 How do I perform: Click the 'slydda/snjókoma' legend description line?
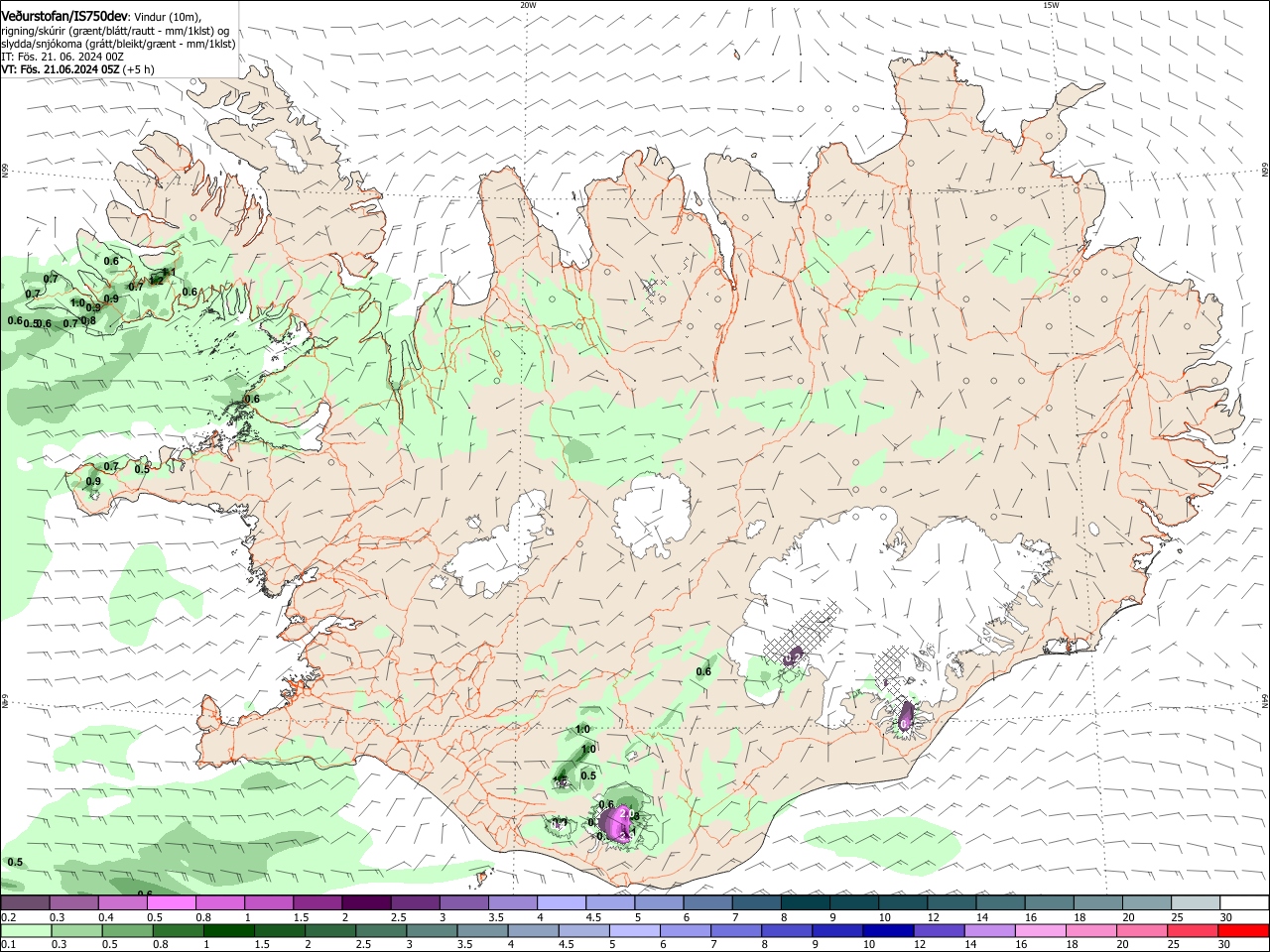(118, 44)
